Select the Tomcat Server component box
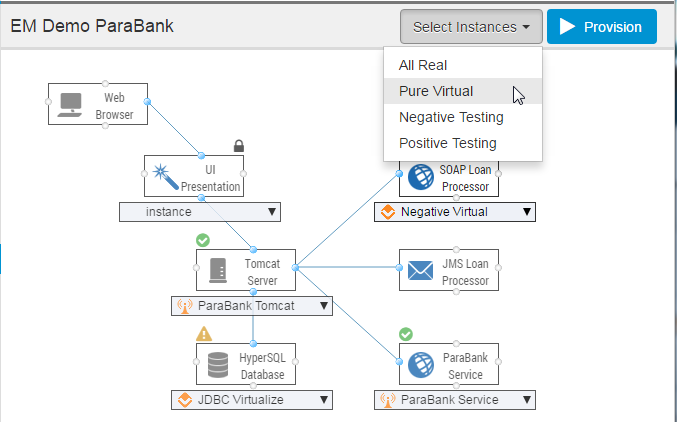 (x=246, y=270)
